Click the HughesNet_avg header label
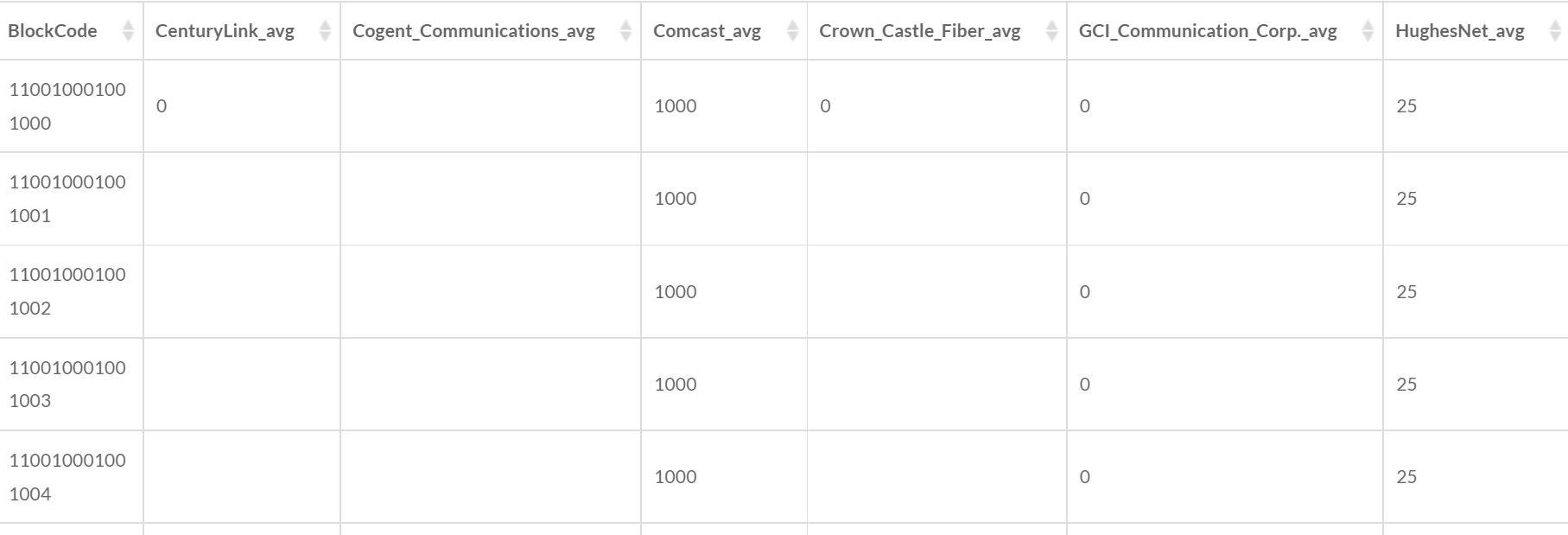 pos(1459,31)
